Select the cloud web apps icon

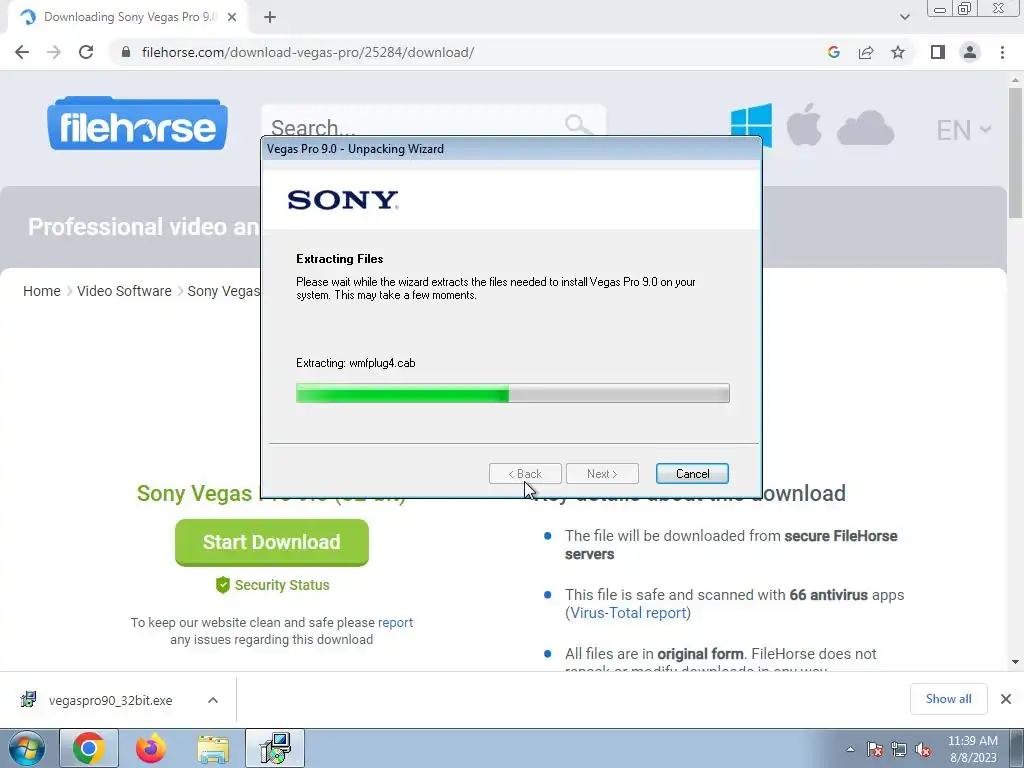point(865,127)
